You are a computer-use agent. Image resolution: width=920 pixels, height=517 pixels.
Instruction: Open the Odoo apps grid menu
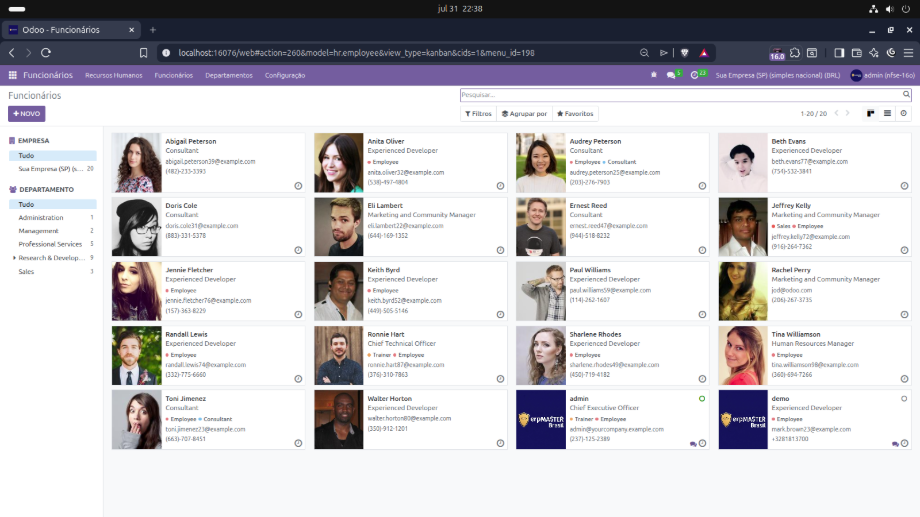(x=12, y=75)
